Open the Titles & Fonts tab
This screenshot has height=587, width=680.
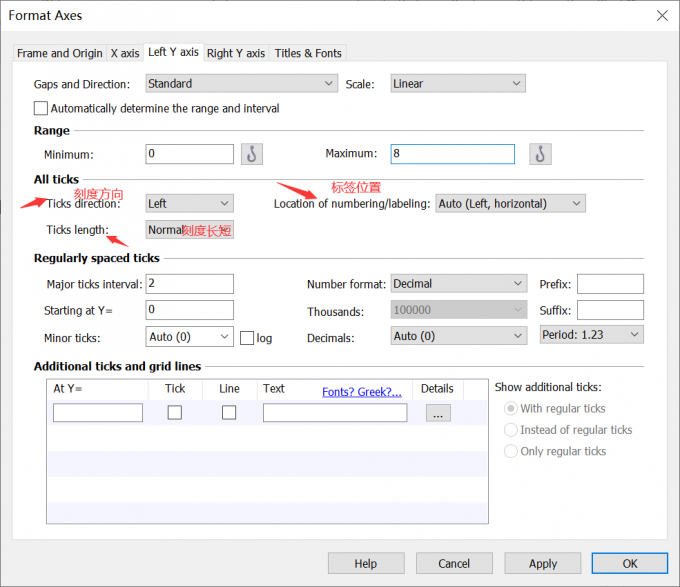[x=308, y=53]
